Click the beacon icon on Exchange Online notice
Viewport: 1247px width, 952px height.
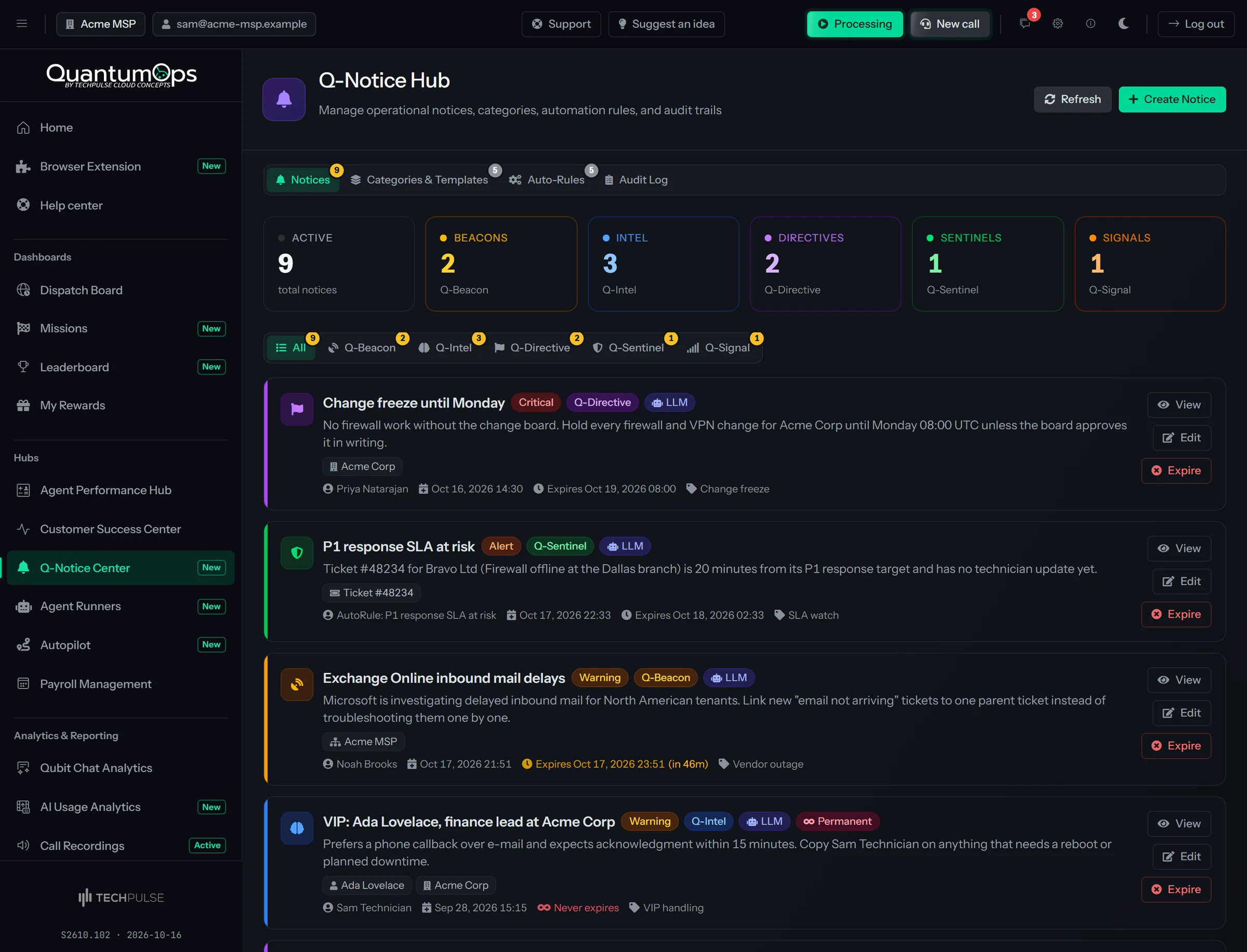(297, 685)
